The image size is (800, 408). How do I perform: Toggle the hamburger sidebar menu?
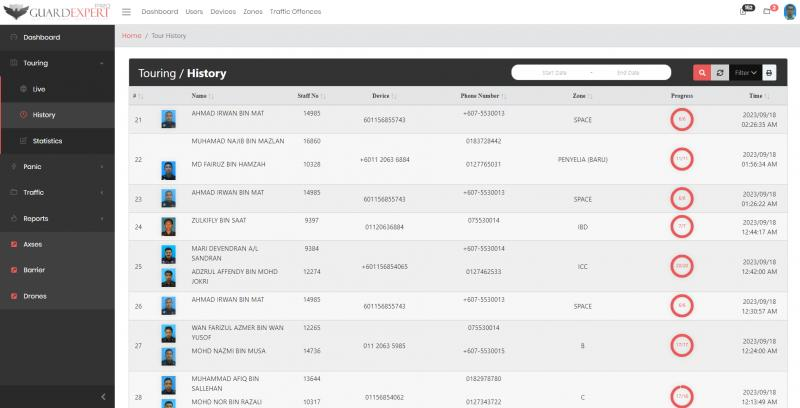click(126, 12)
